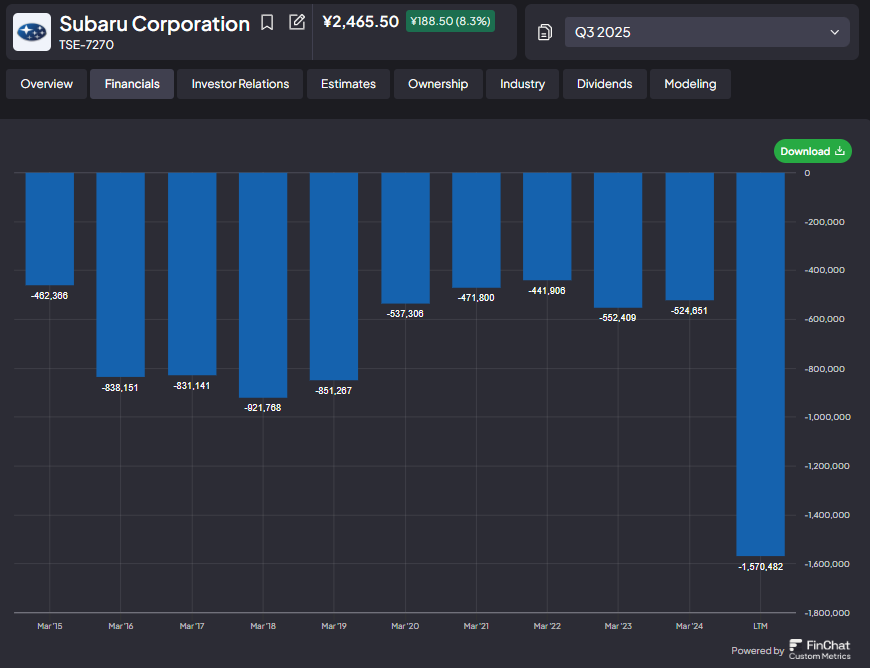Switch to the Industry tab
Screen dimensions: 870x668
[x=522, y=84]
